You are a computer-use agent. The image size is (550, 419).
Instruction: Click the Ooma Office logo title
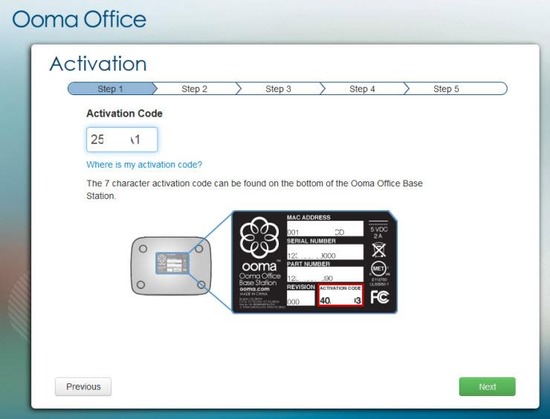pyautogui.click(x=79, y=19)
